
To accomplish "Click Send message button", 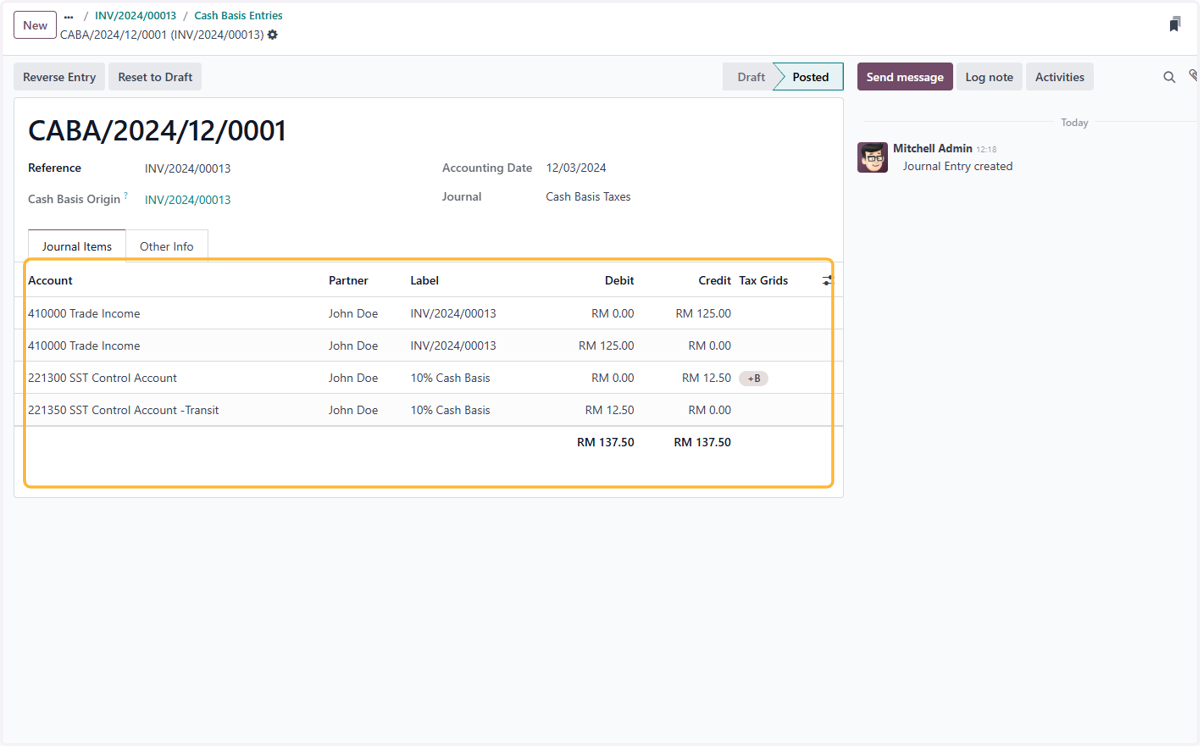I will click(905, 77).
